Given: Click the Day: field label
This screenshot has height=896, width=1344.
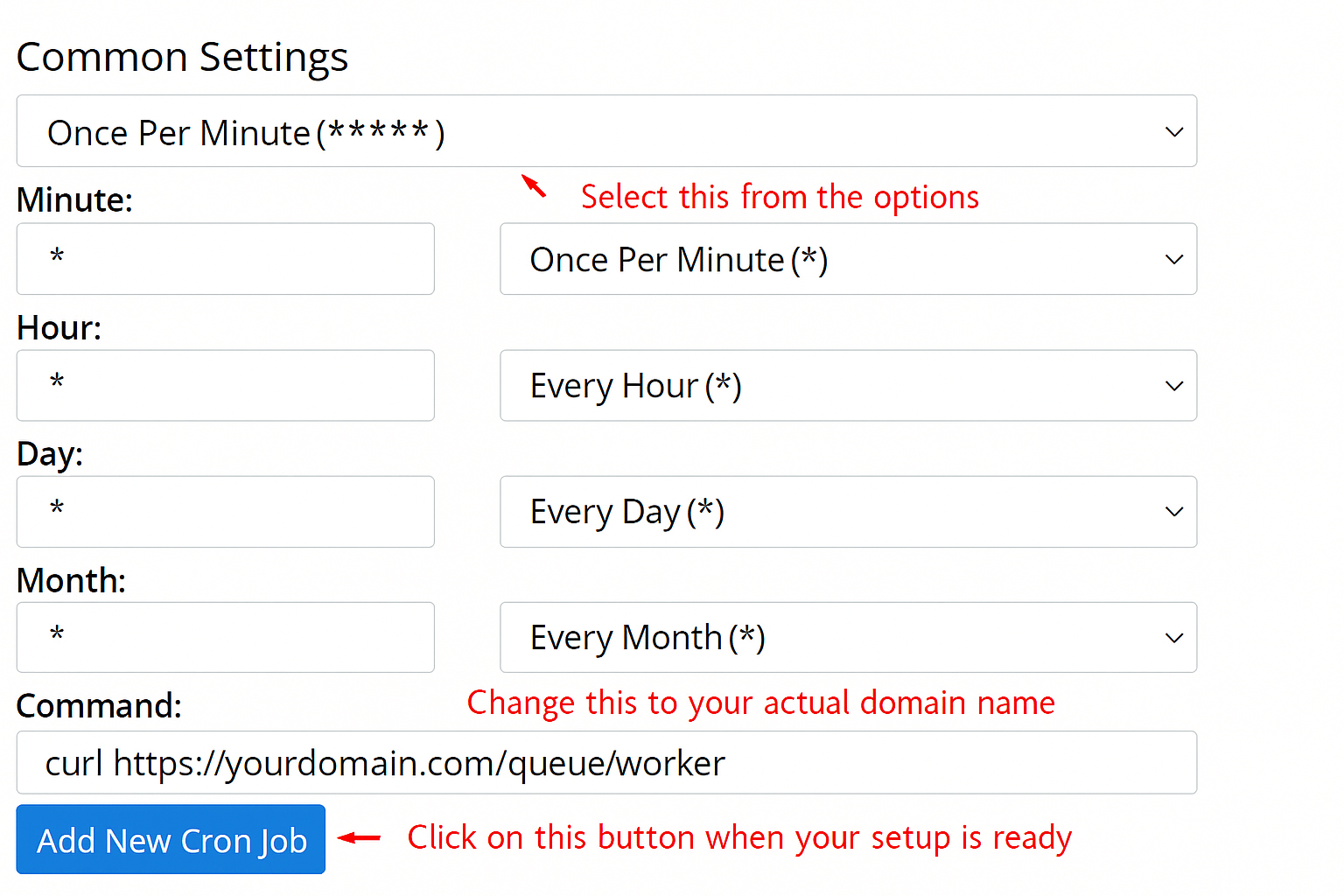Looking at the screenshot, I should click(50, 454).
